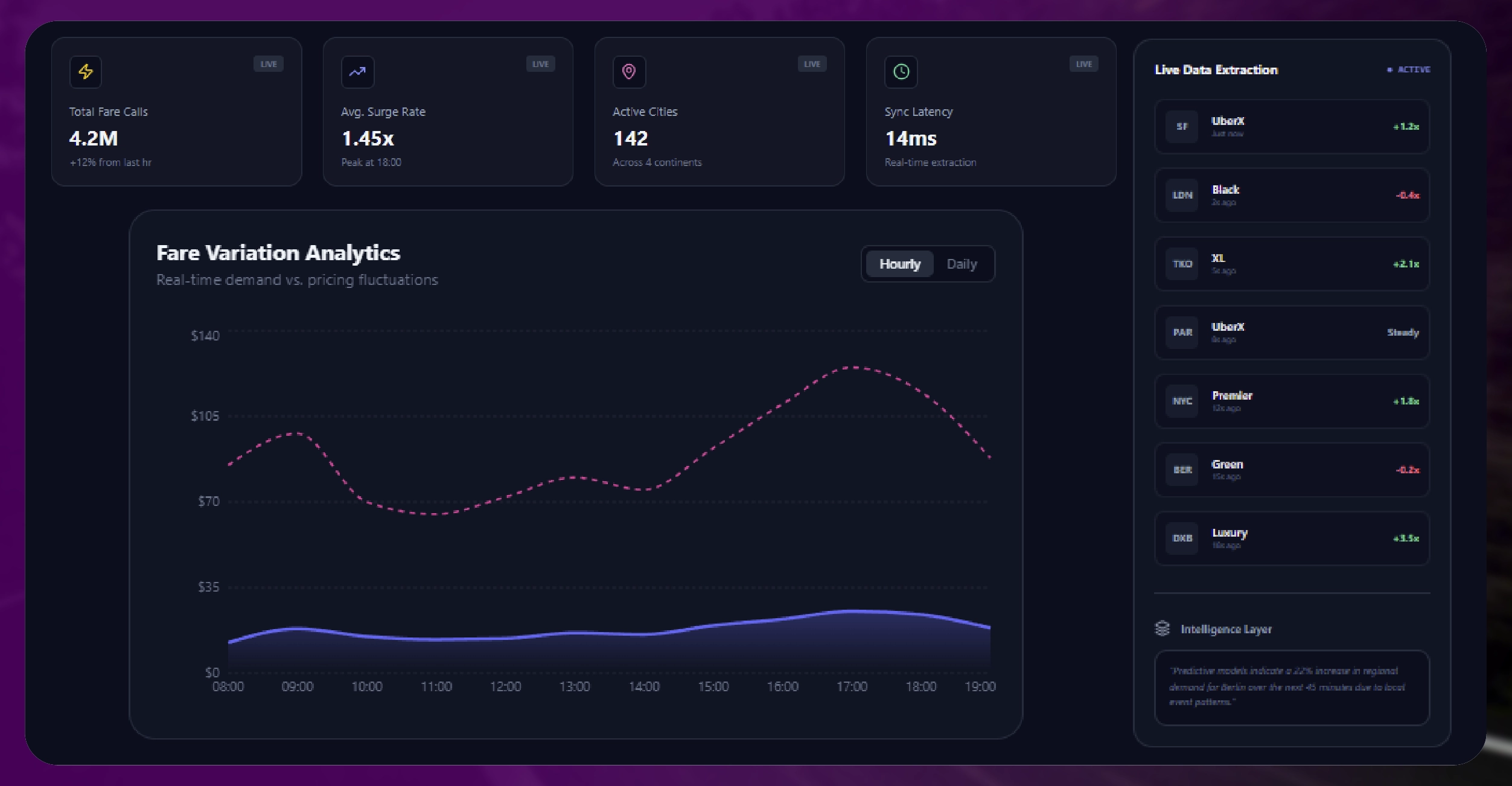Click the predictive model insight text box

1292,687
